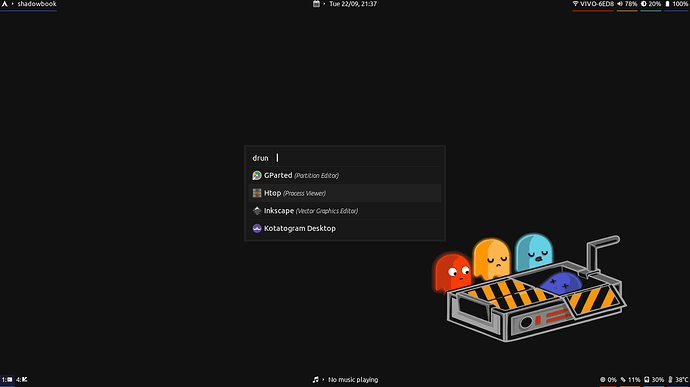Click the 38°C temperature value
This screenshot has height=387, width=690.
tap(682, 379)
